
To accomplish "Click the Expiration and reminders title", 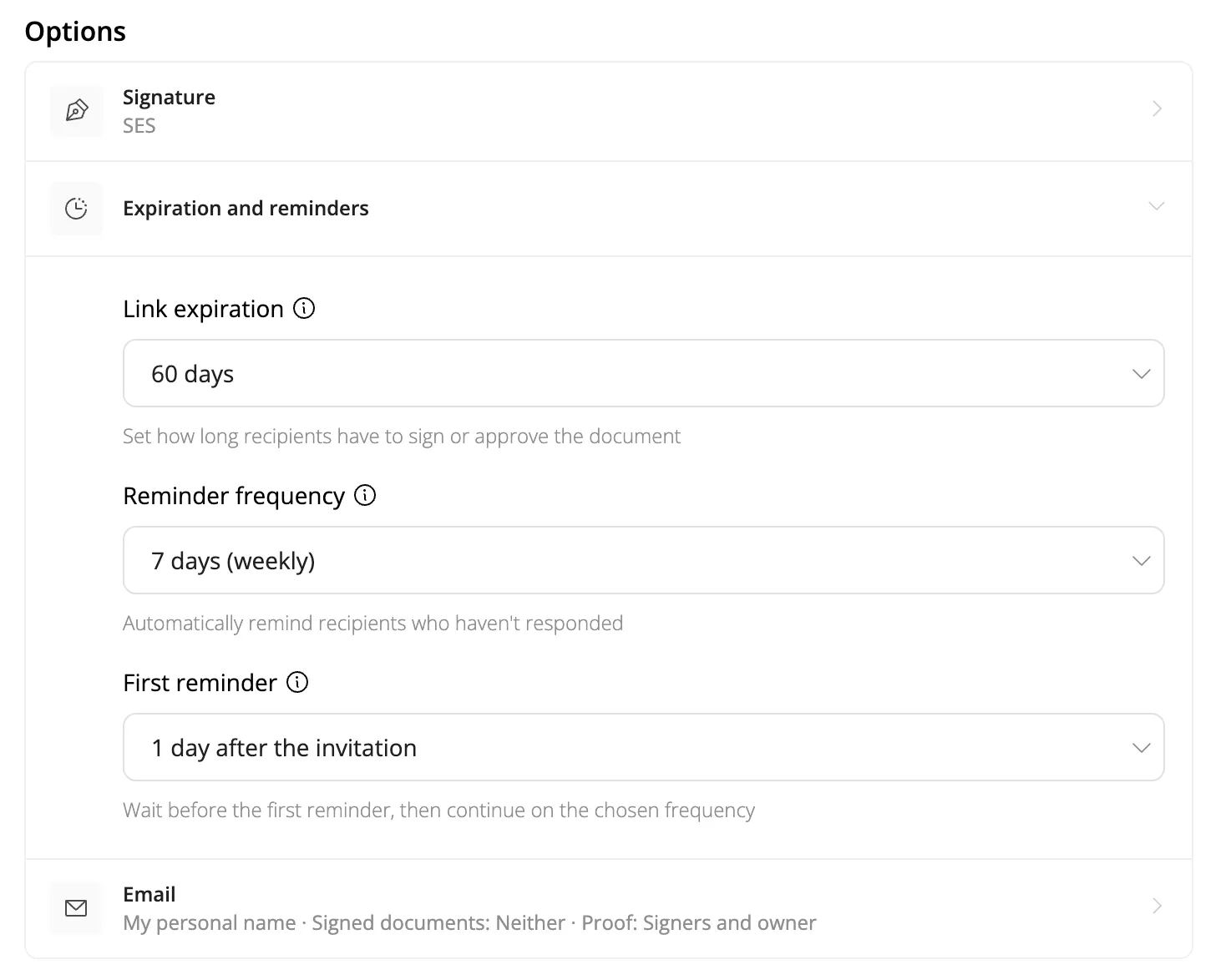I will [x=246, y=209].
